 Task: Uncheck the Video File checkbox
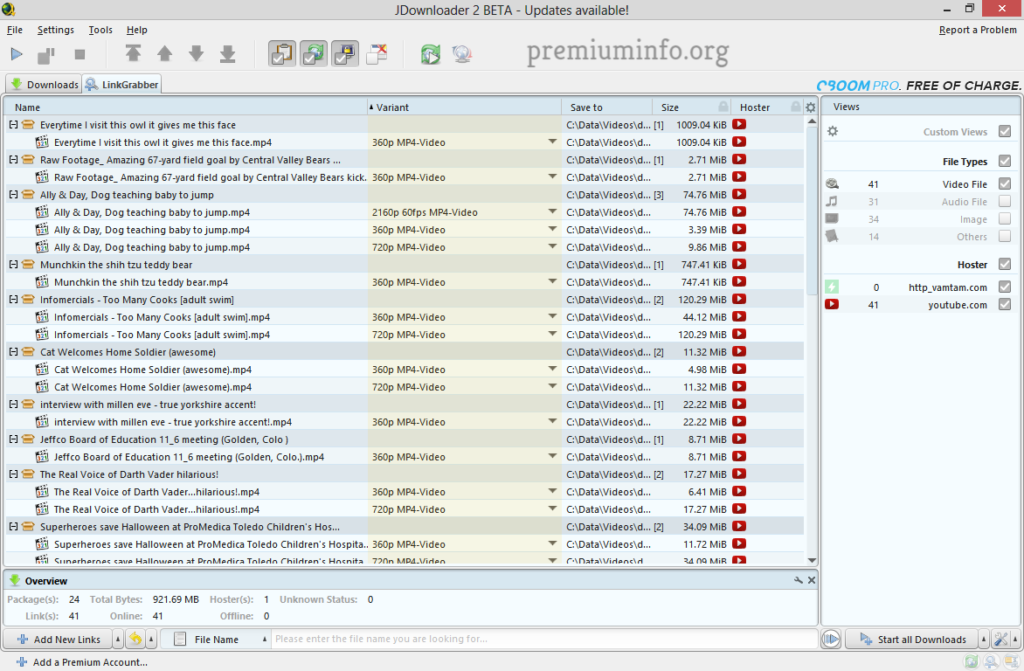click(1004, 184)
